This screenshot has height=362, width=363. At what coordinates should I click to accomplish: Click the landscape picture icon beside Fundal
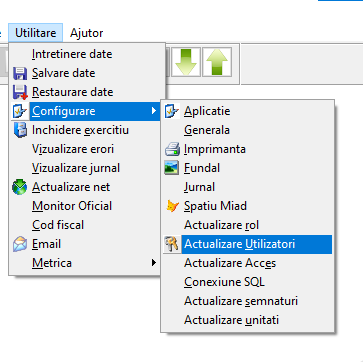point(172,168)
